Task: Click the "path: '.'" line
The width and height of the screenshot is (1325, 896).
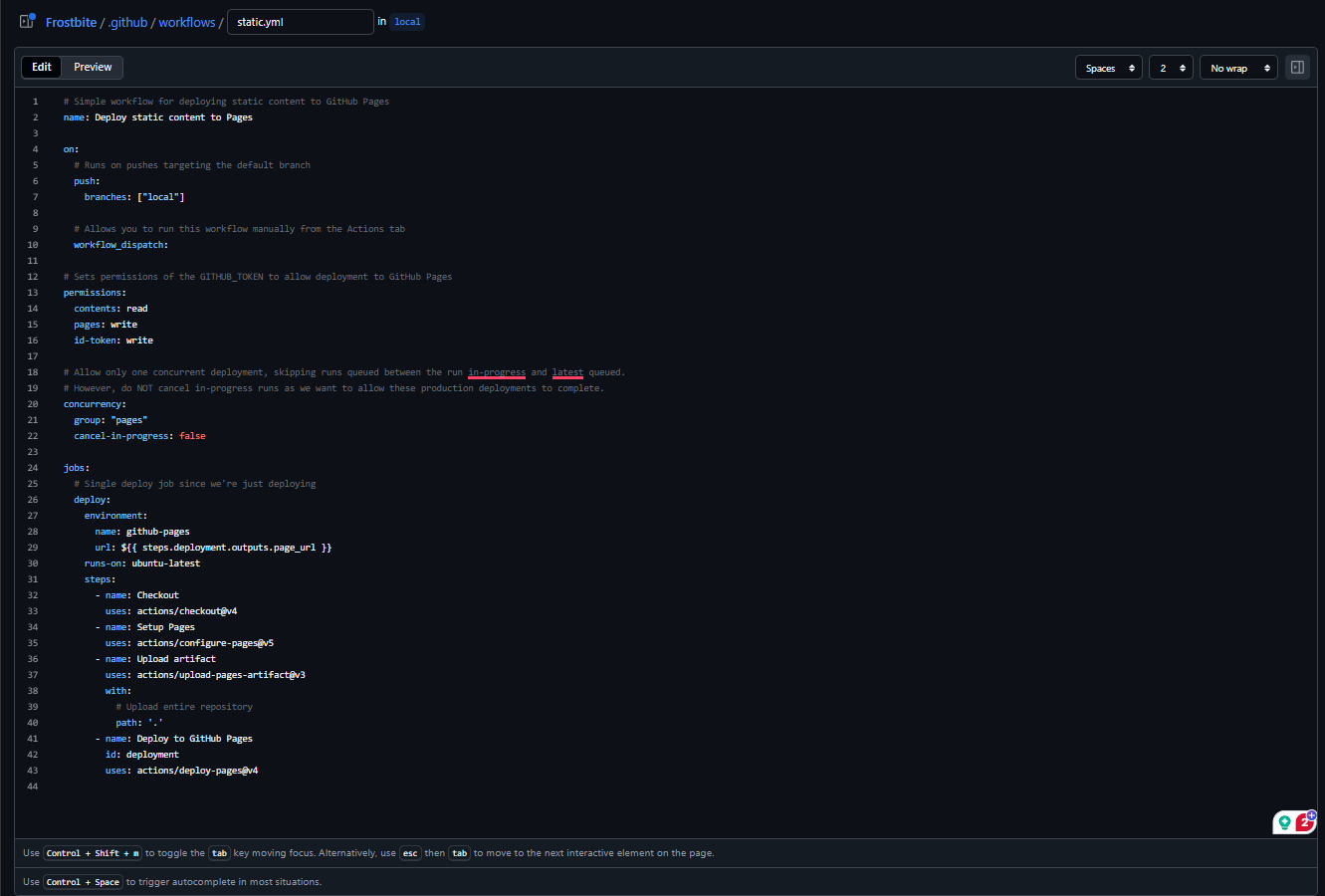Action: pos(139,723)
